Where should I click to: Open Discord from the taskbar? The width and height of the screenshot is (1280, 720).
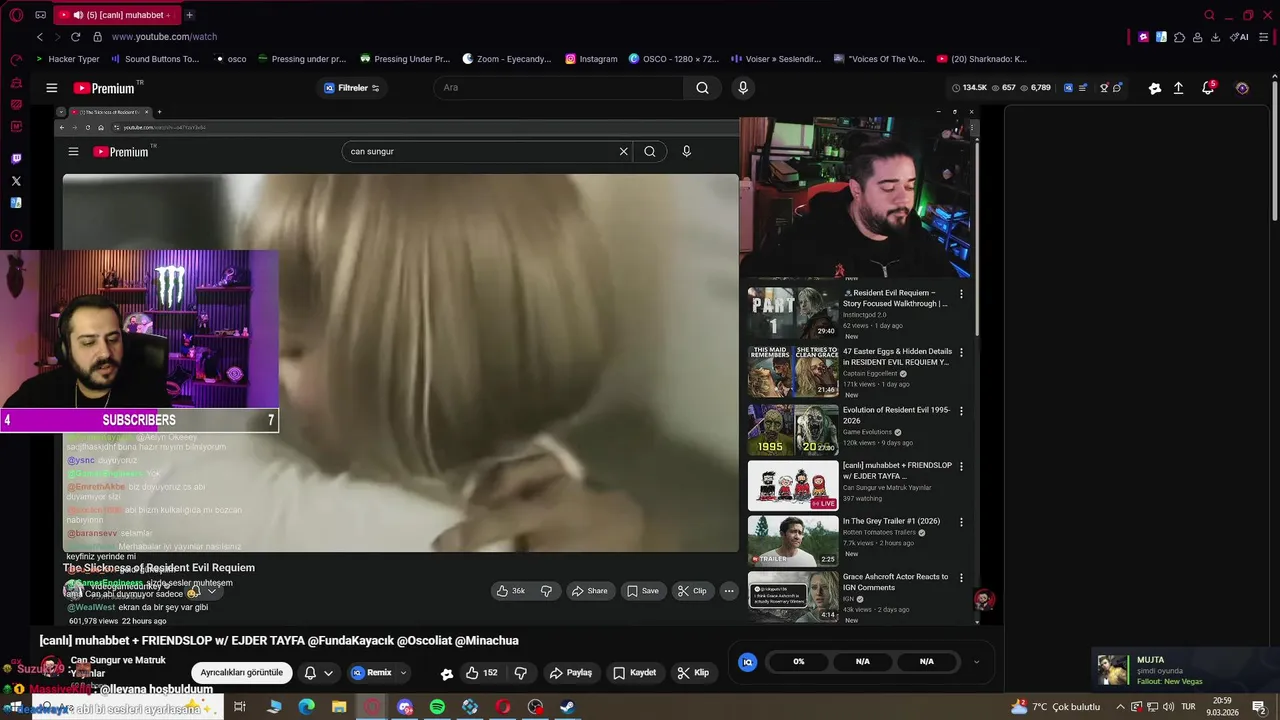pyautogui.click(x=405, y=707)
